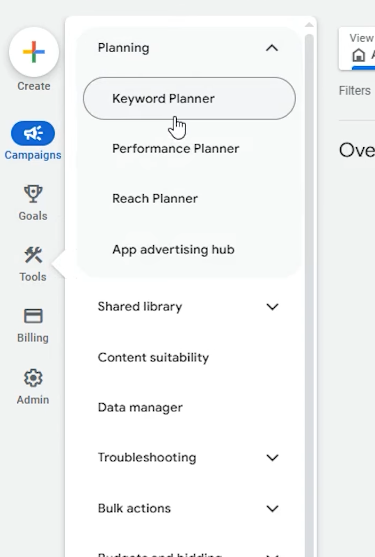375x557 pixels.
Task: Click the Filters label
Action: (x=354, y=91)
